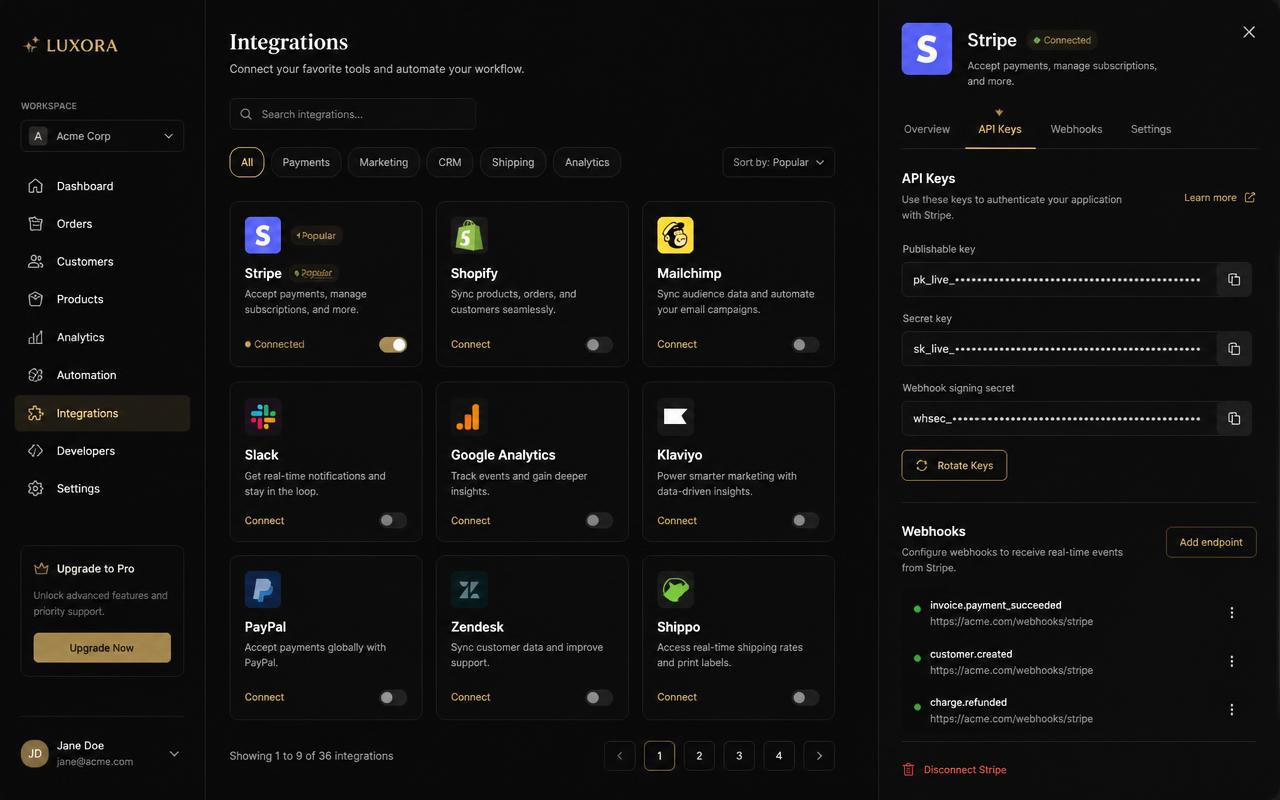Screen dimensions: 1280x800
Task: Open the Learn more link
Action: (1219, 198)
